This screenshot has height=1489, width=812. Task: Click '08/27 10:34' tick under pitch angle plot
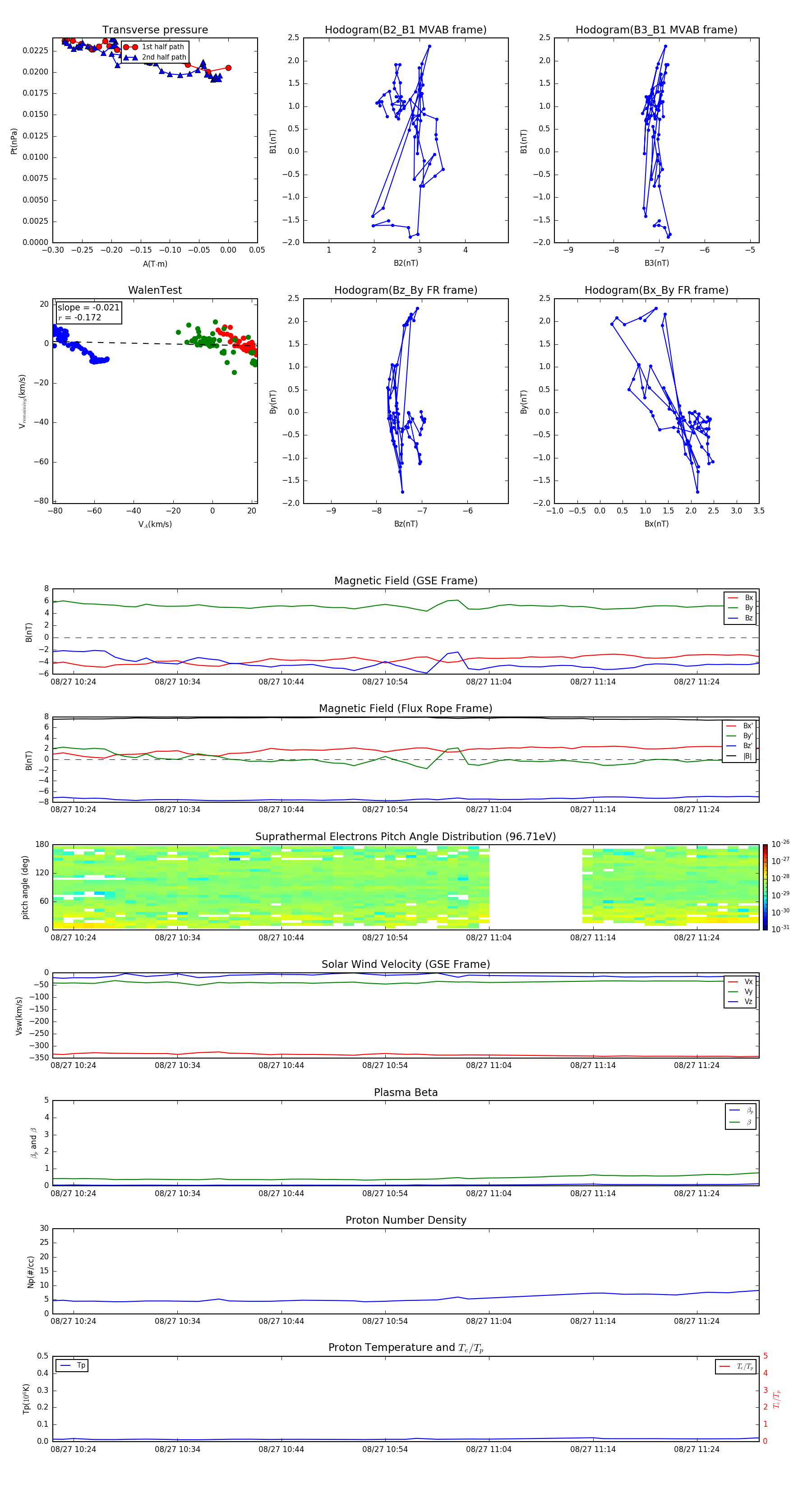(x=177, y=938)
